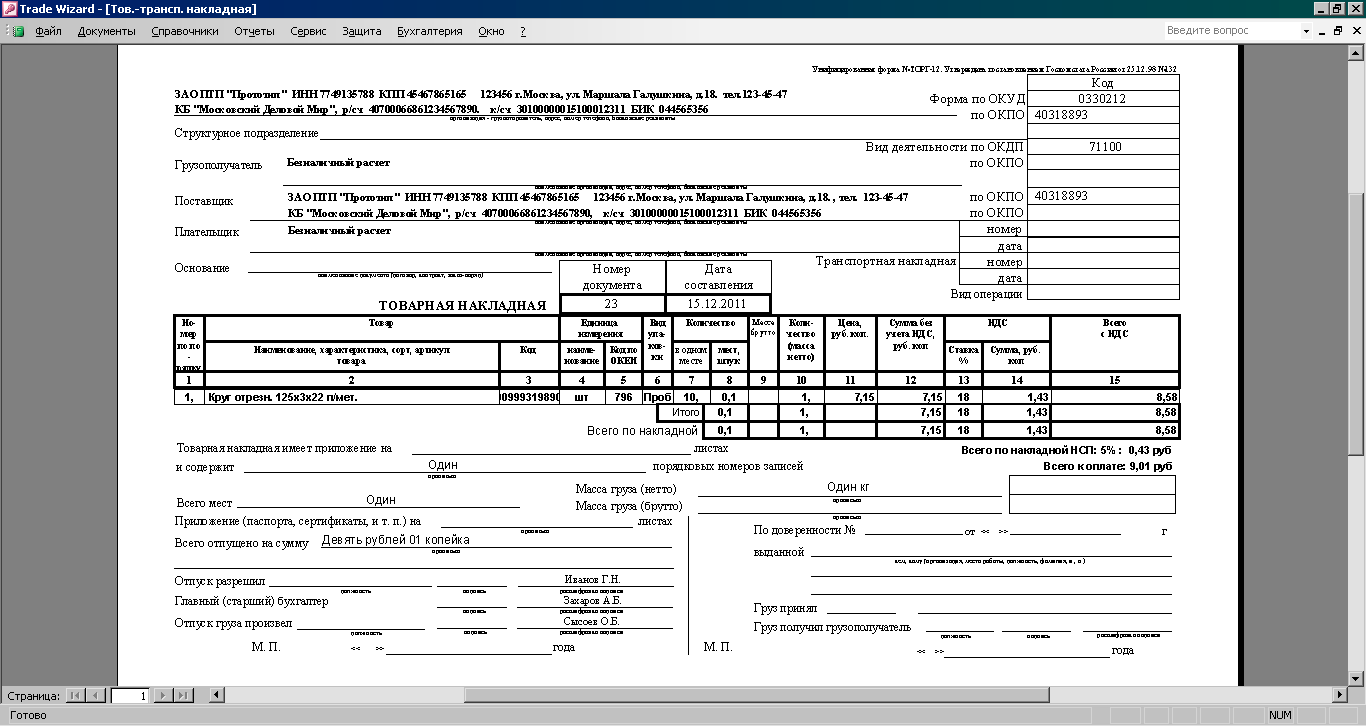Viewport: 1366px width, 726px height.
Task: Click the 'Грузополучатель' label
Action: click(218, 166)
